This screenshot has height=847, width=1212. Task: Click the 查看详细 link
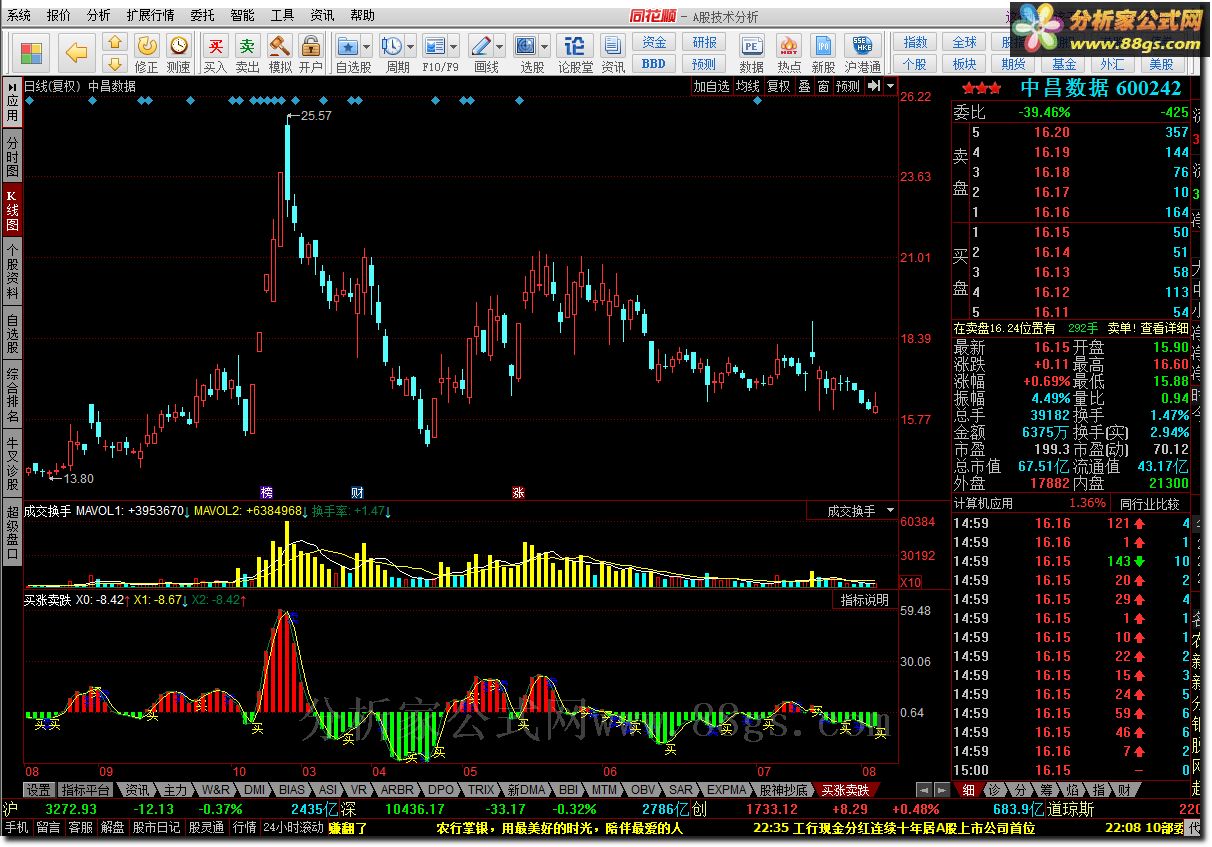tap(1164, 328)
